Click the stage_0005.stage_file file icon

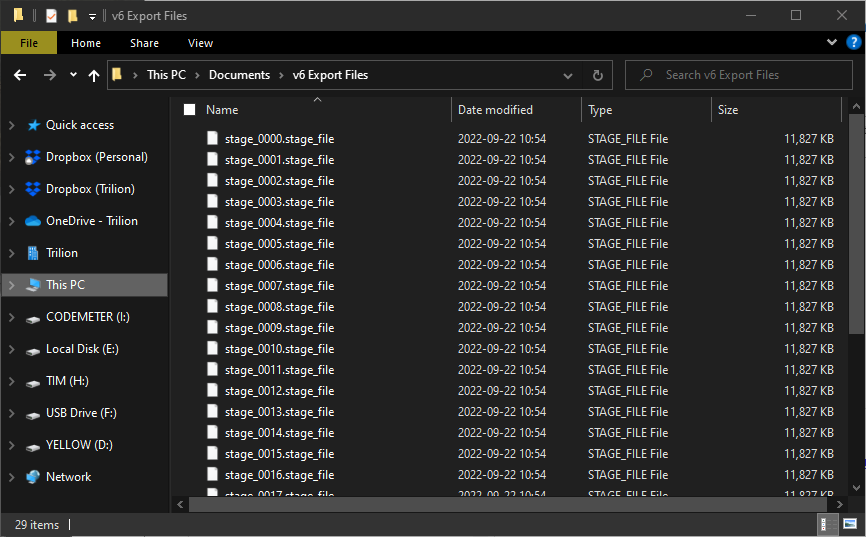[x=212, y=244]
